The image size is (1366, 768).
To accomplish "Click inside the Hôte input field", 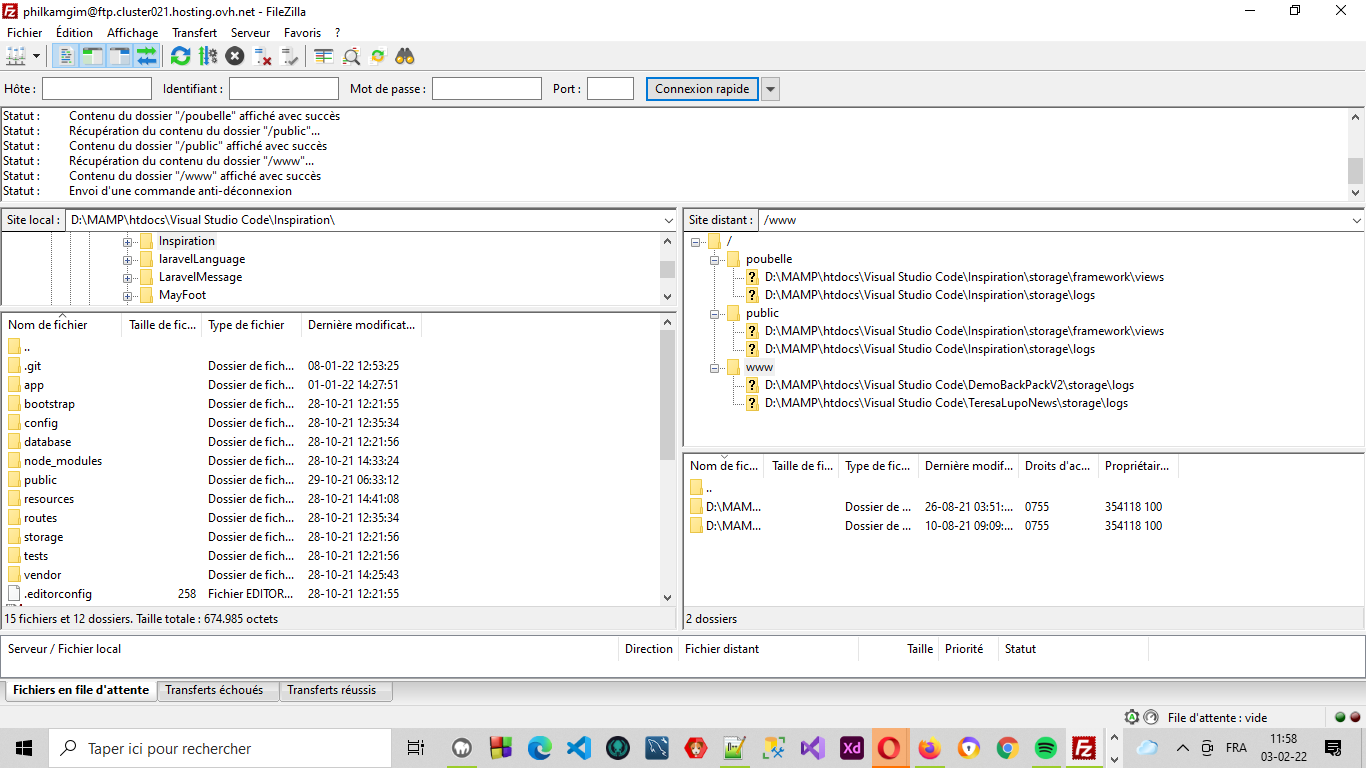I will point(97,89).
